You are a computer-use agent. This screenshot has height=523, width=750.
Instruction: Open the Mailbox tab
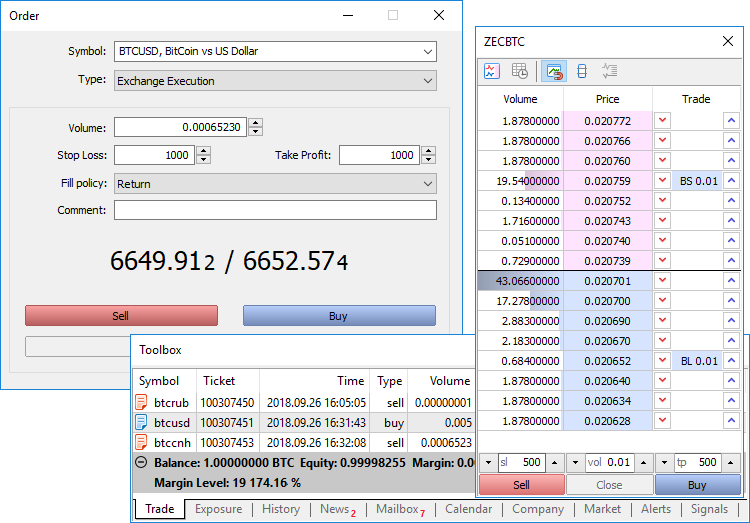pyautogui.click(x=398, y=509)
